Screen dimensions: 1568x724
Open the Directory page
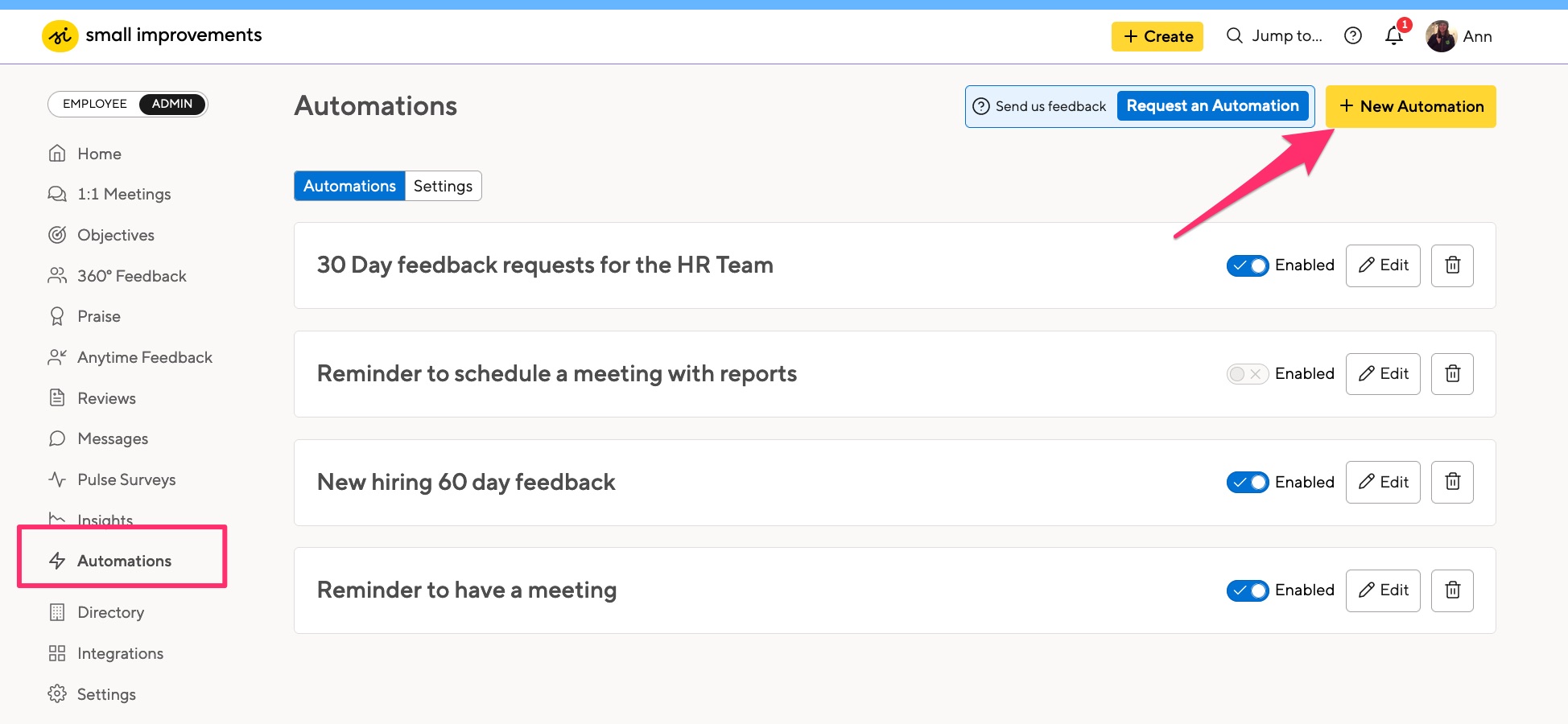[x=110, y=612]
